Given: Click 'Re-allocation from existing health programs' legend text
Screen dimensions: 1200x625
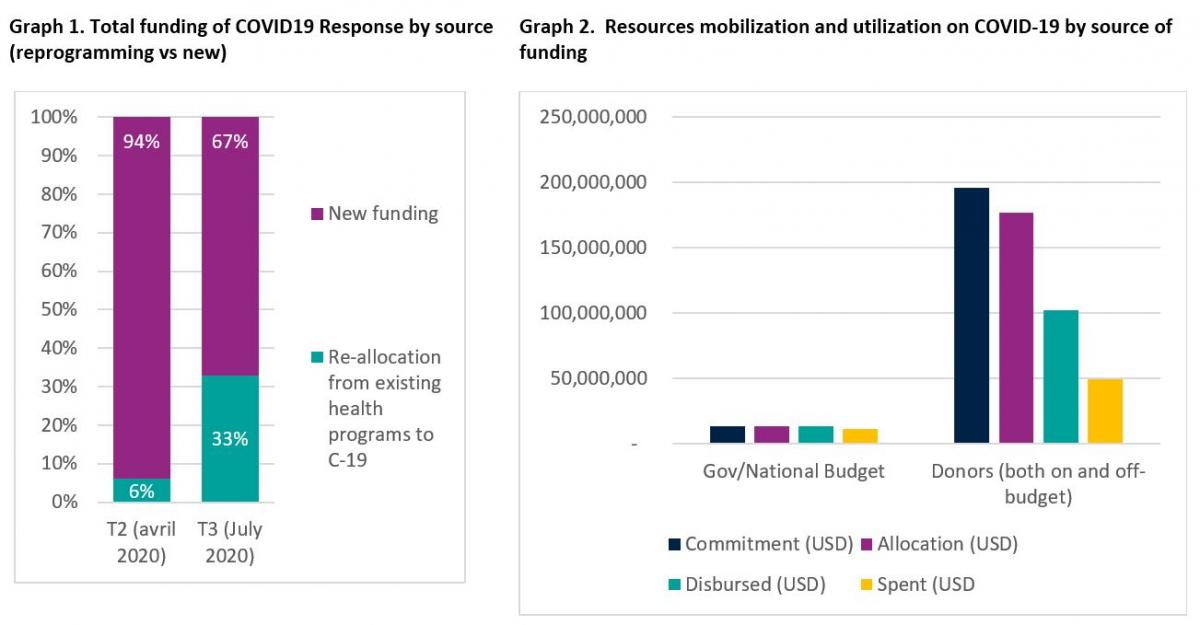Looking at the screenshot, I should coord(384,409).
